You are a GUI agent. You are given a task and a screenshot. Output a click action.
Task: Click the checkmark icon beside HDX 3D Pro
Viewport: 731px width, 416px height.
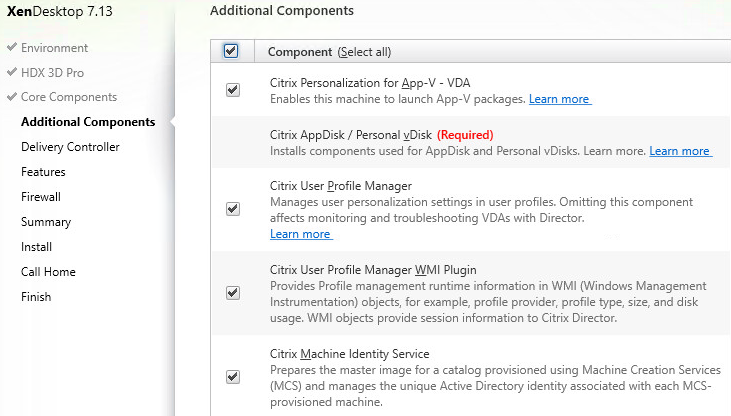coord(12,72)
